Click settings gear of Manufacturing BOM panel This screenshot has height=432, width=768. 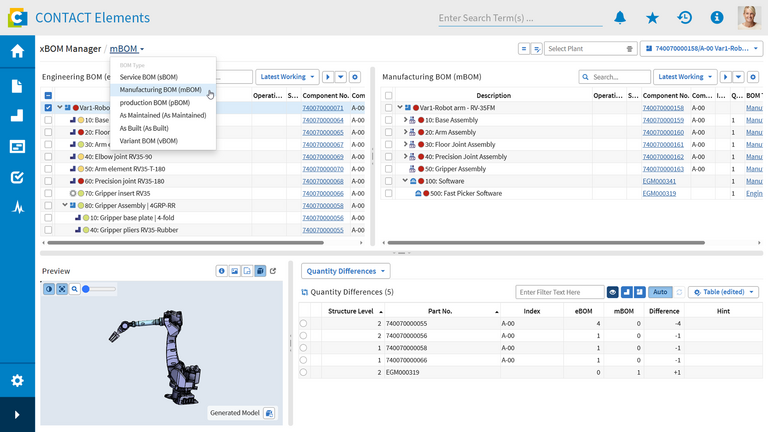[753, 77]
